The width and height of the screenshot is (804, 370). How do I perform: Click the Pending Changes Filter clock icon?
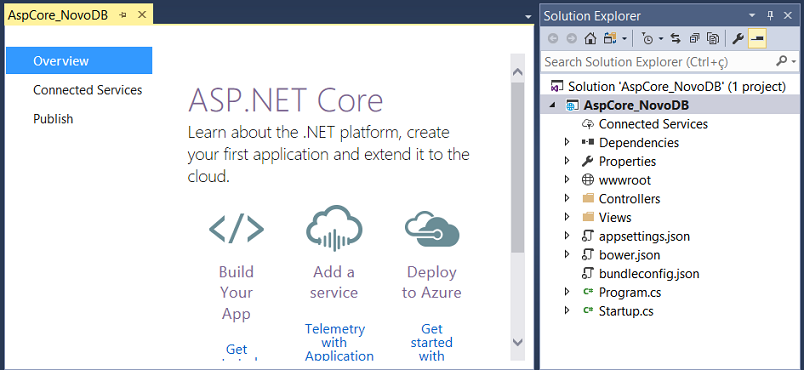(x=648, y=38)
